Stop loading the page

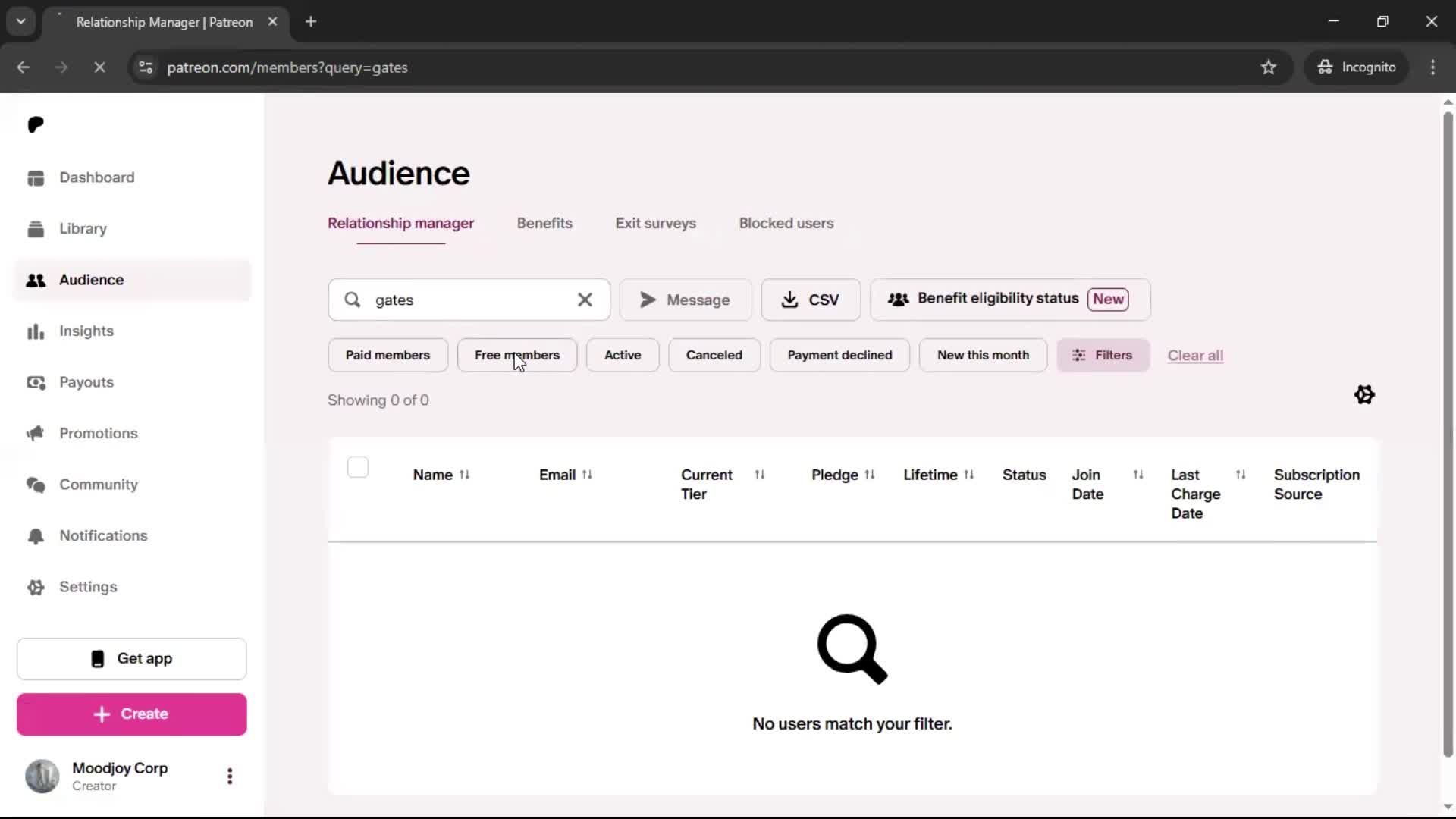(x=99, y=67)
